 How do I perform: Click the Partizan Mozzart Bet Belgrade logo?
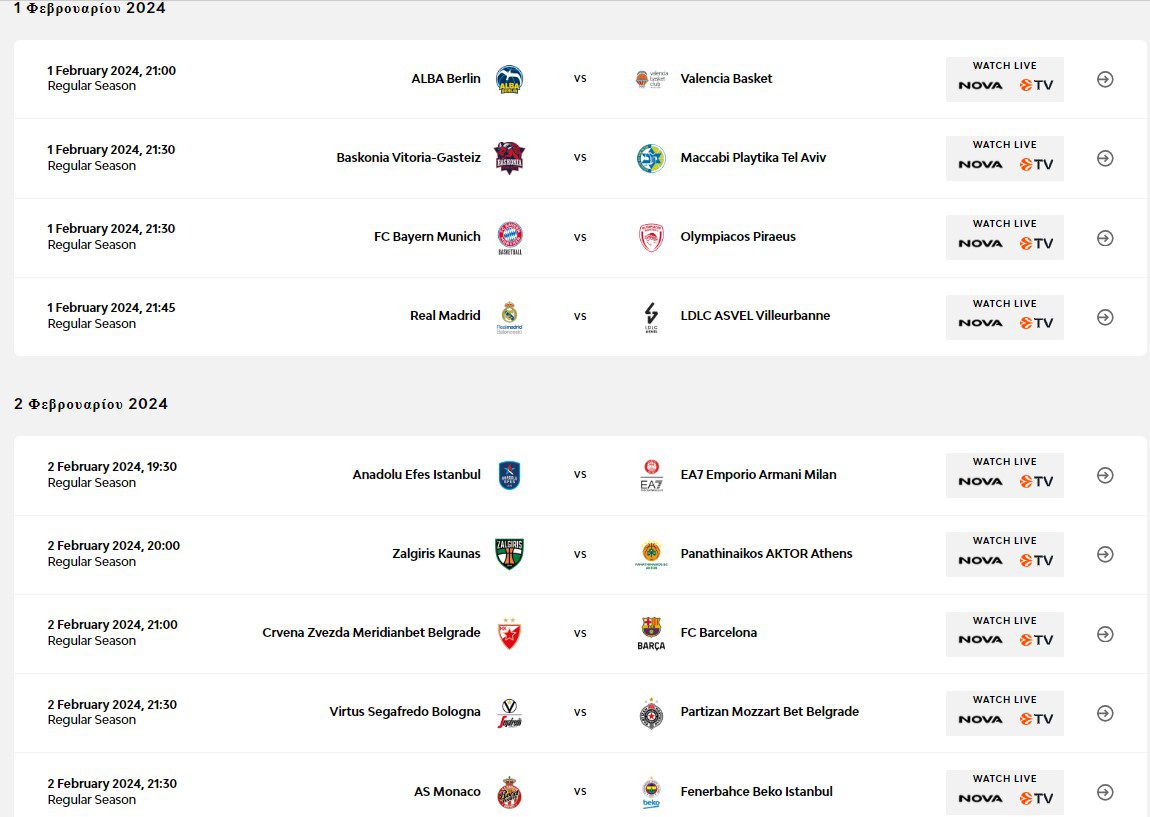point(651,713)
